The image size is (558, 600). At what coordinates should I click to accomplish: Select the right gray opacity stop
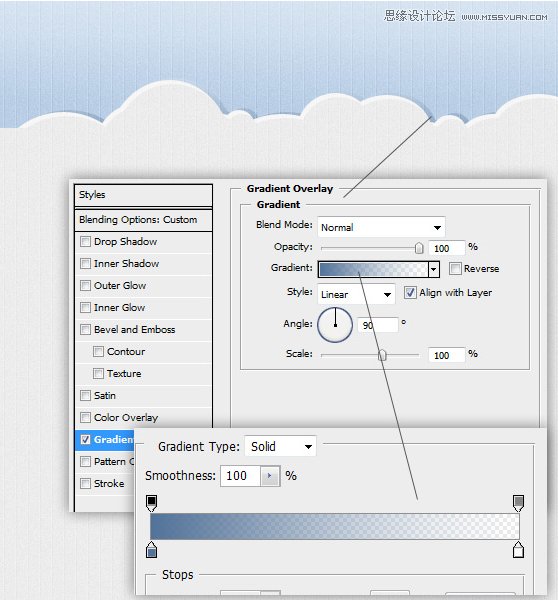click(518, 503)
